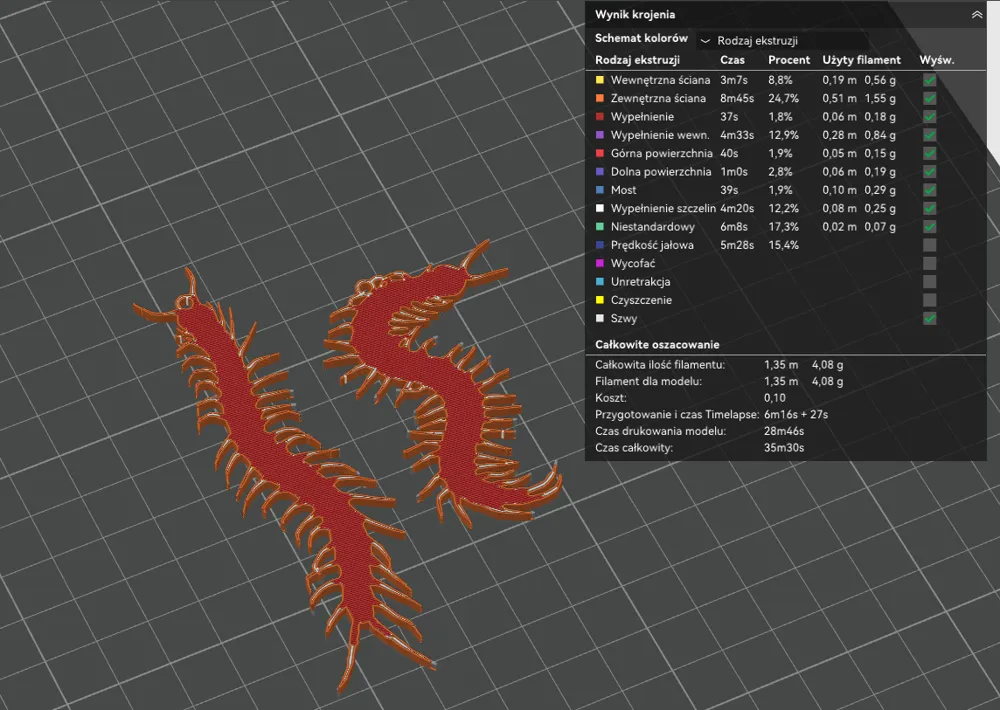Click the Procent column header
The width and height of the screenshot is (1000, 710).
(x=789, y=60)
